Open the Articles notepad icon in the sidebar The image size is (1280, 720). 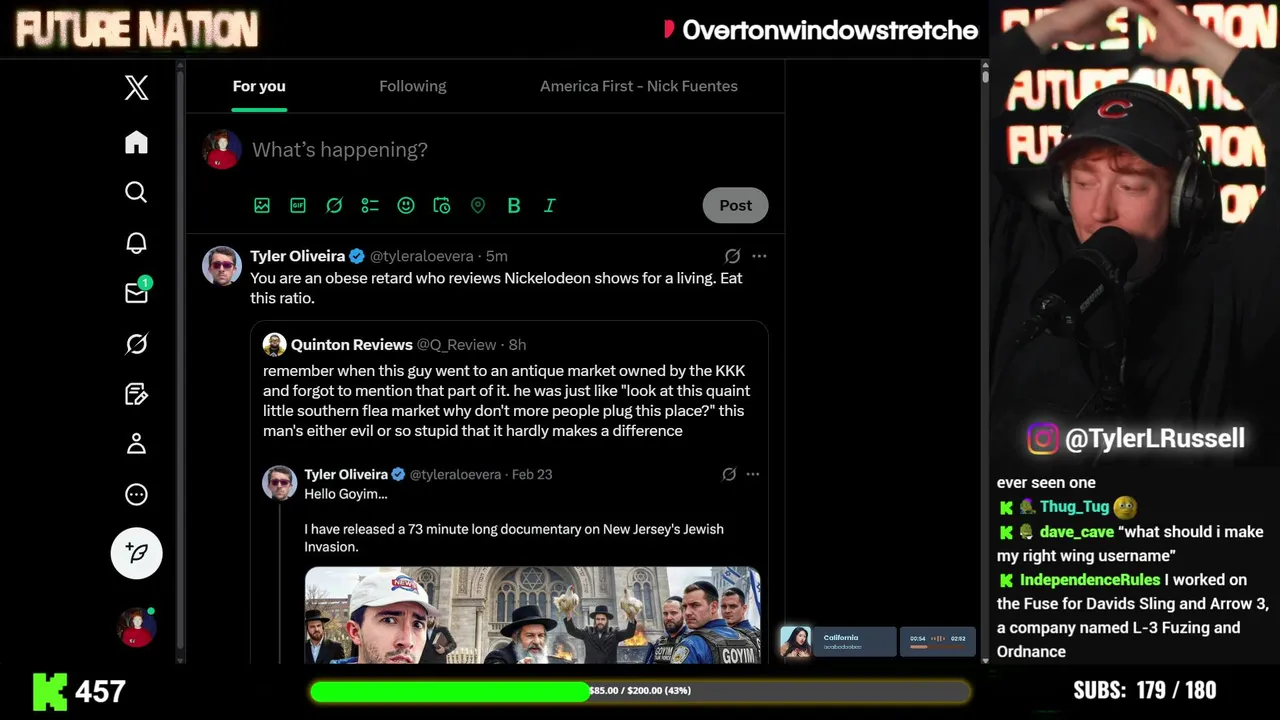[x=137, y=394]
